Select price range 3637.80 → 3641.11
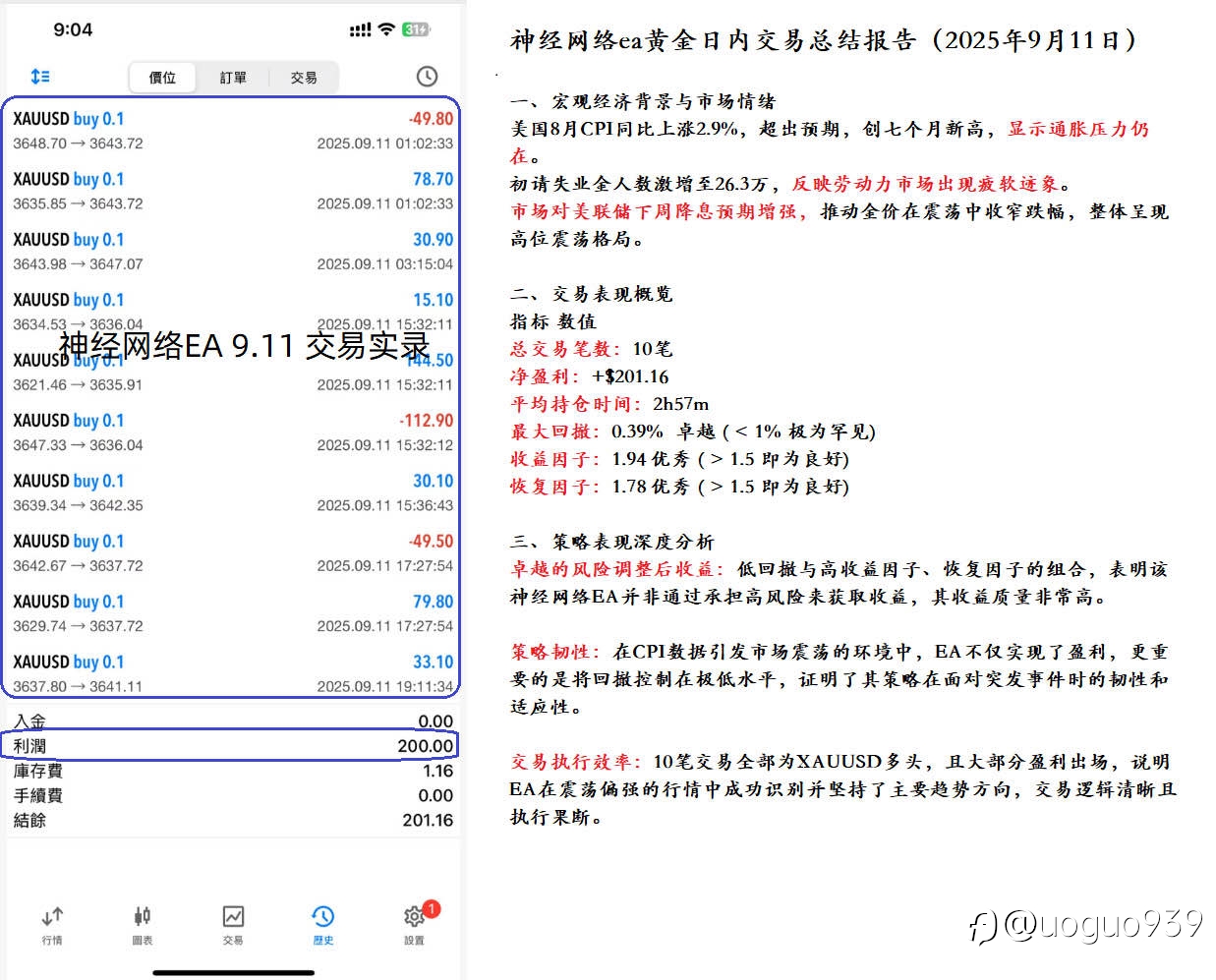This screenshot has height=980, width=1216. [78, 686]
